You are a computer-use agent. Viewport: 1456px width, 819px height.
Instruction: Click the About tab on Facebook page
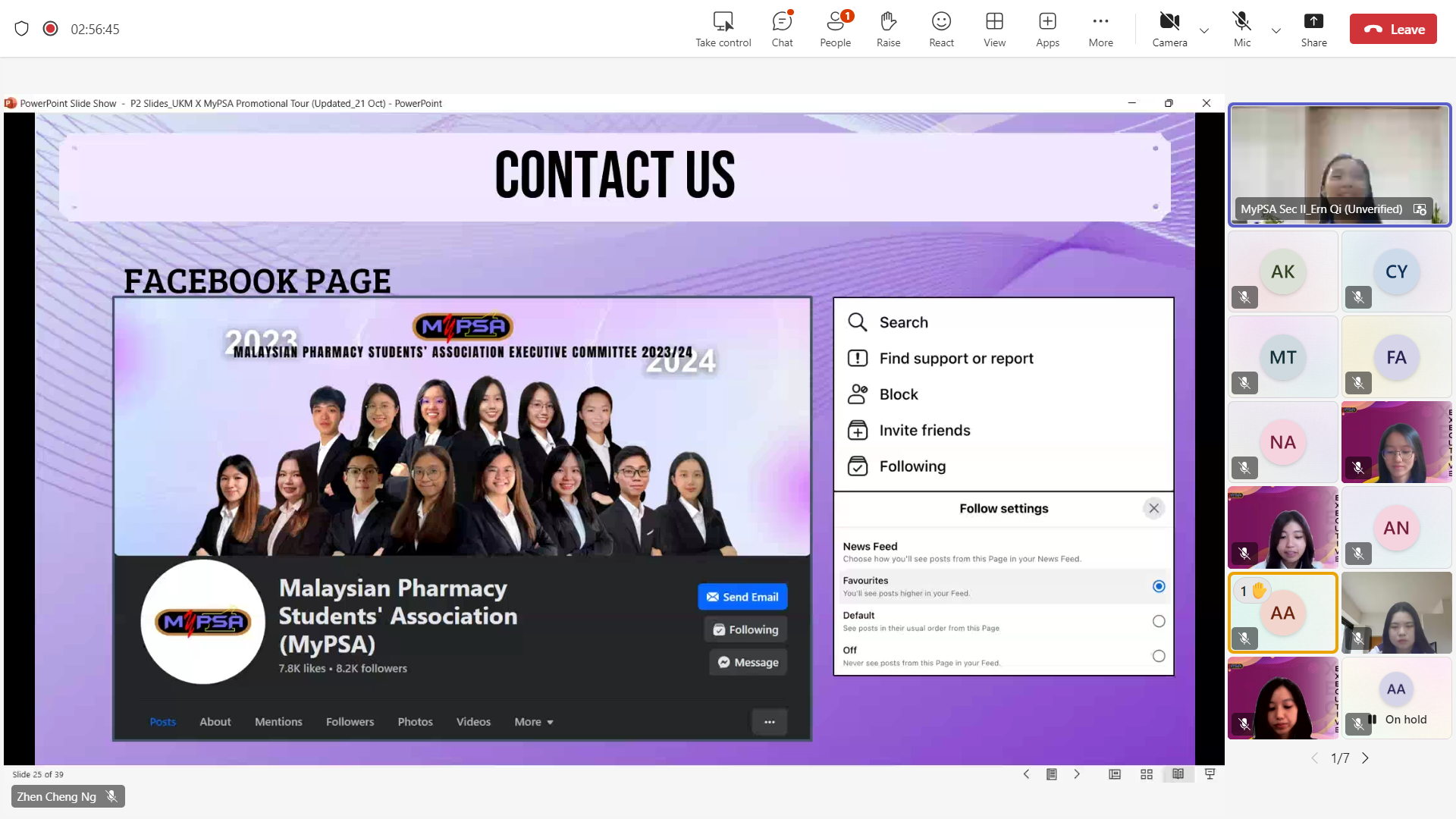[215, 722]
